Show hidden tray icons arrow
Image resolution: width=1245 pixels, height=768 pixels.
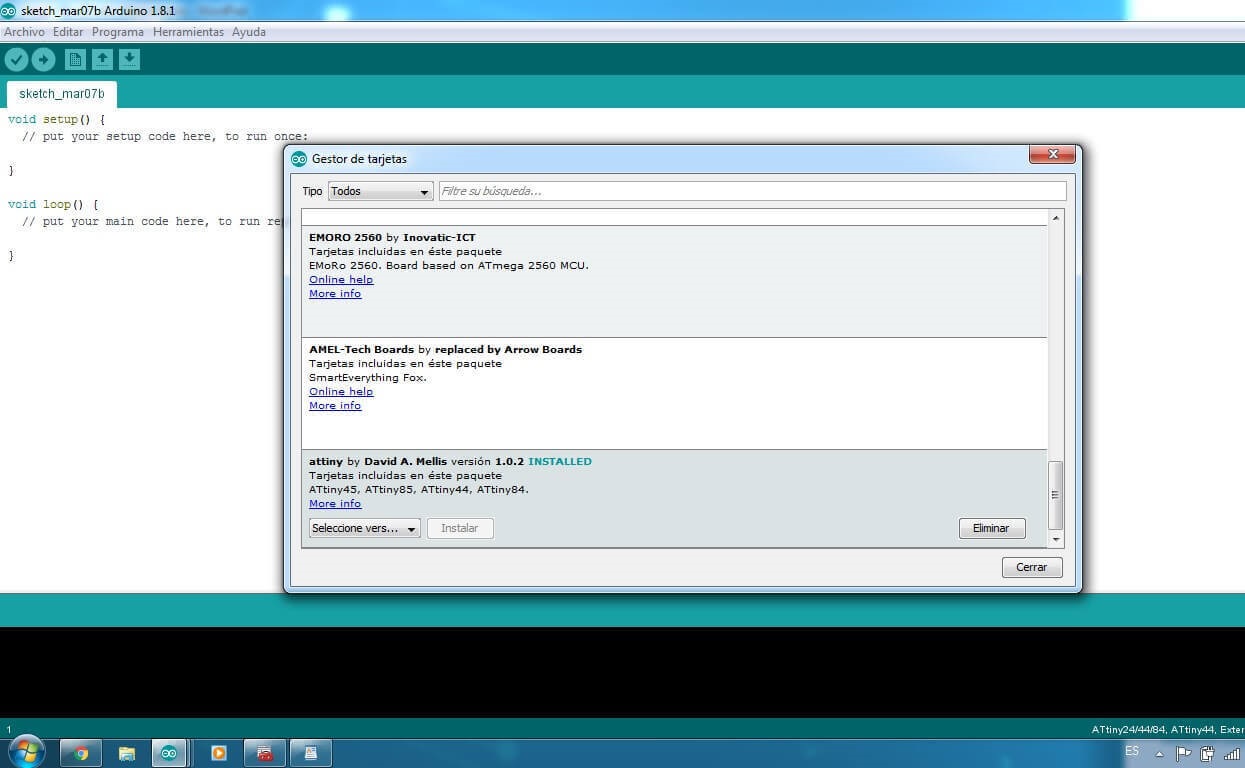pos(1160,754)
